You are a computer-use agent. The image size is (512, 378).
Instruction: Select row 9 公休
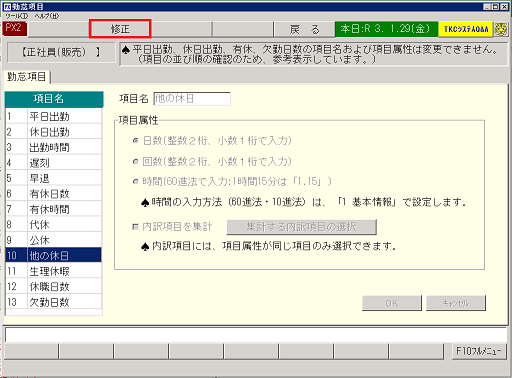click(x=54, y=240)
